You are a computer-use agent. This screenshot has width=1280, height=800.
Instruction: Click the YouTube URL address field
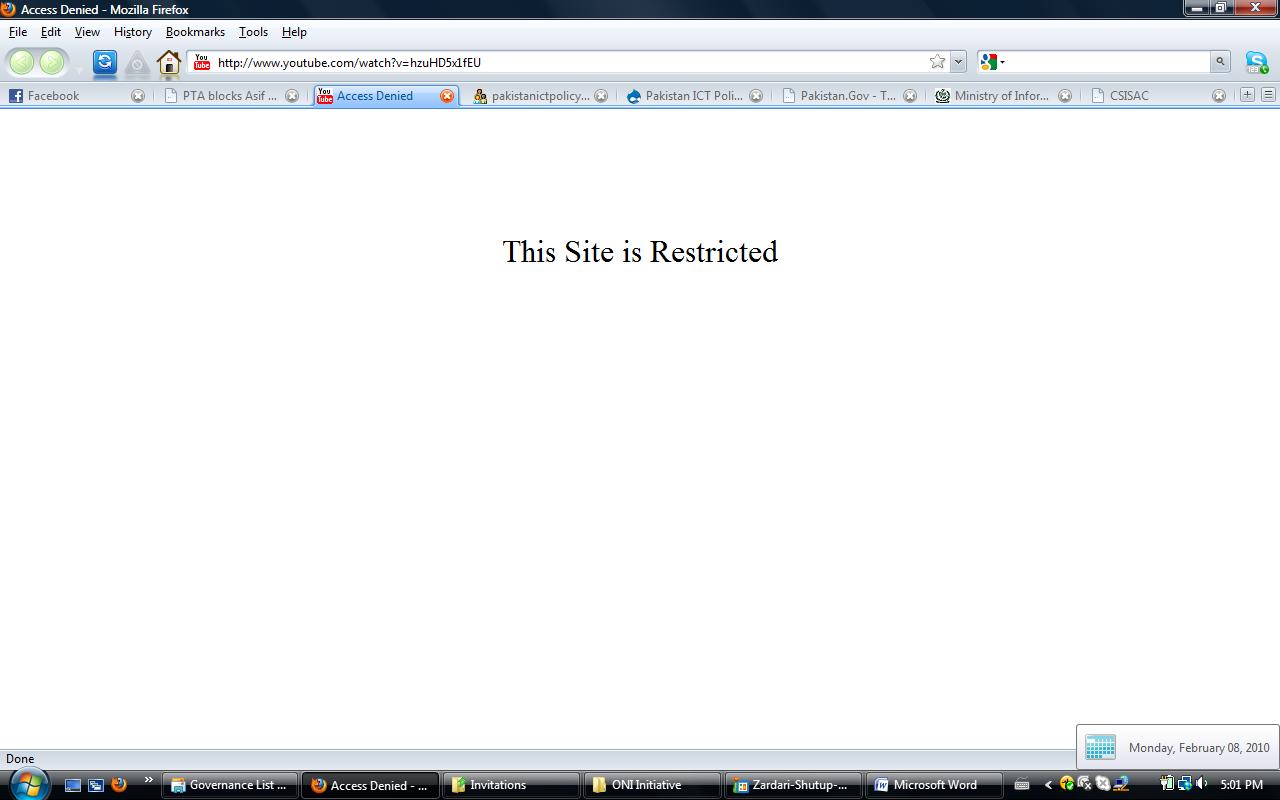click(560, 62)
